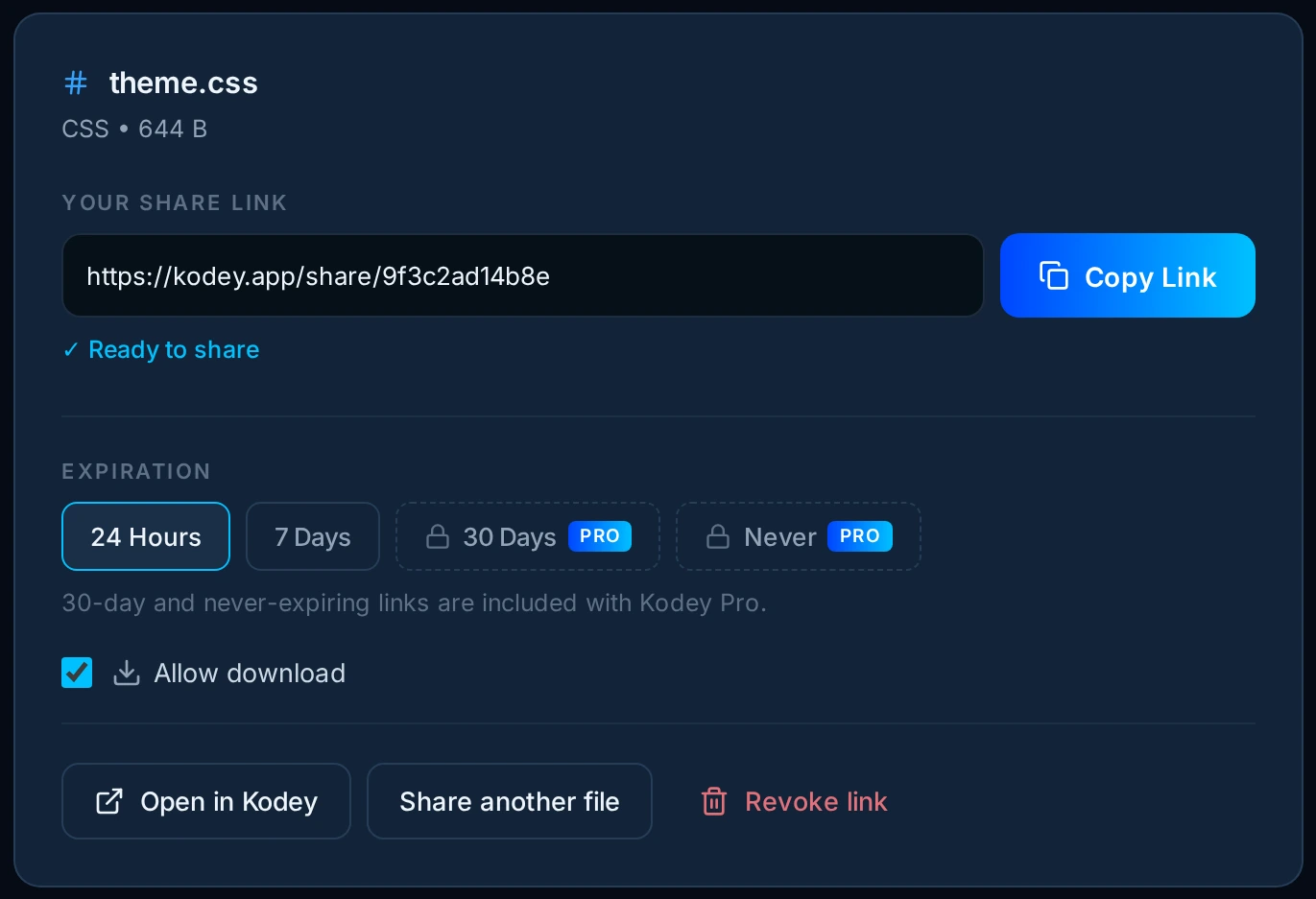Click the share link URL field
The height and width of the screenshot is (899, 1316).
pyautogui.click(x=523, y=275)
